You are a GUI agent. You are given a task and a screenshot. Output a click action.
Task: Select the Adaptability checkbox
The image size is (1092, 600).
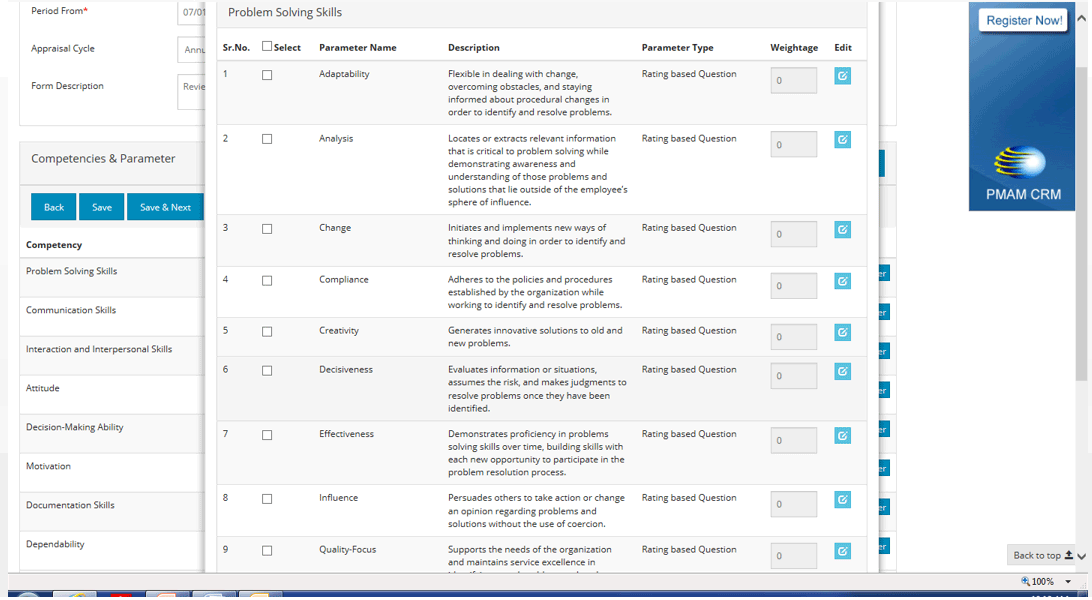coord(267,75)
